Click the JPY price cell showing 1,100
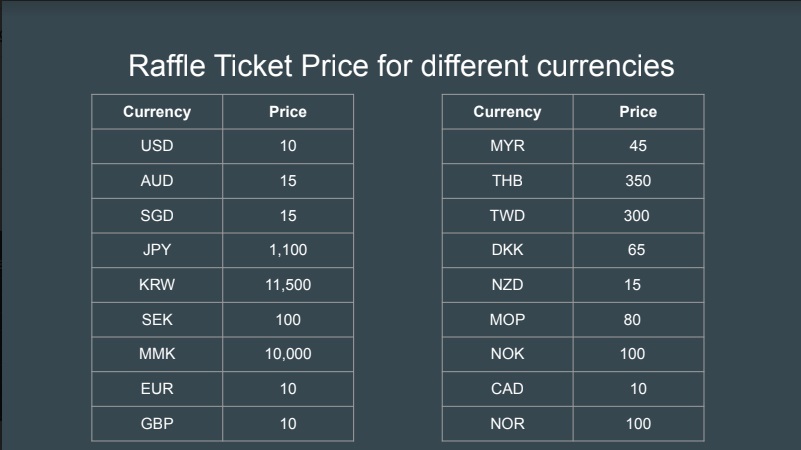Screen dimensions: 801x450 (x=288, y=250)
